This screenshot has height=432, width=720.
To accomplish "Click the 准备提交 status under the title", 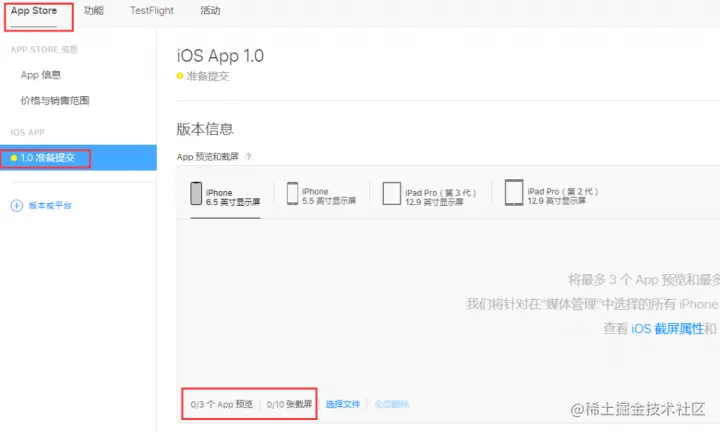I will pyautogui.click(x=208, y=76).
